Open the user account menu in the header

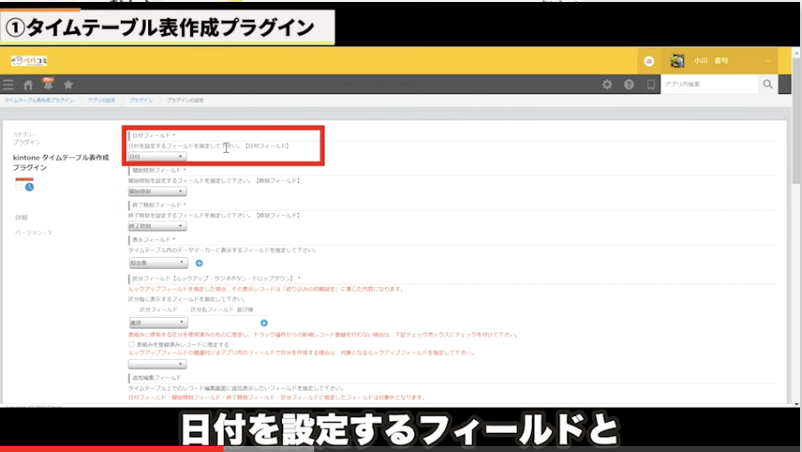722,61
